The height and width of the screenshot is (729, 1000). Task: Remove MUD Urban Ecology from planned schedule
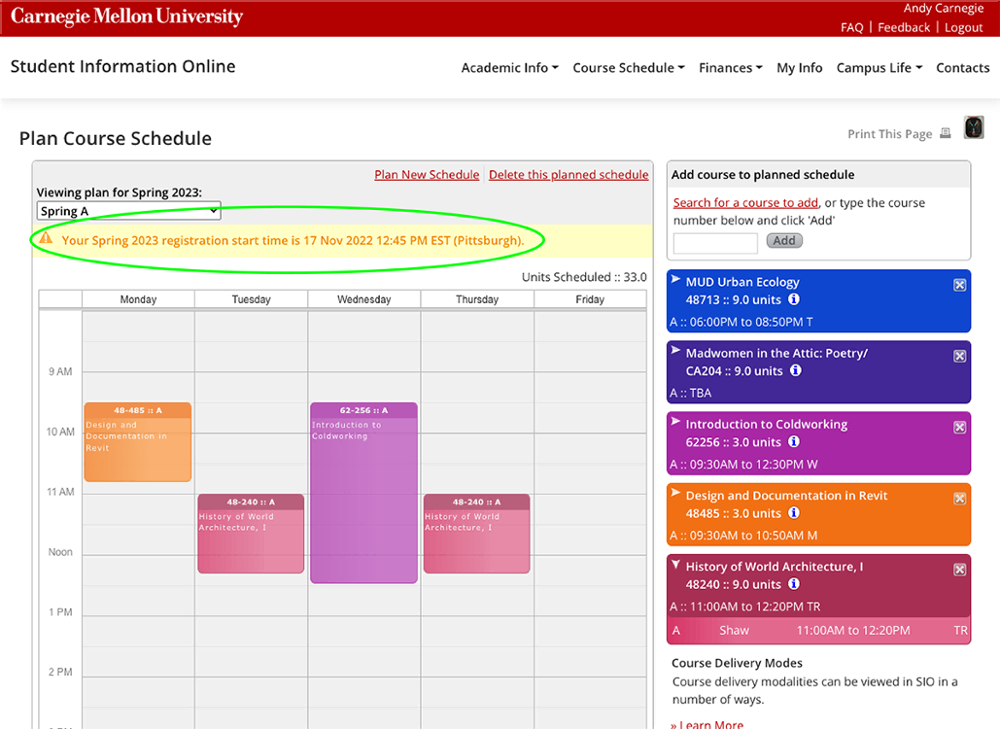[x=959, y=285]
